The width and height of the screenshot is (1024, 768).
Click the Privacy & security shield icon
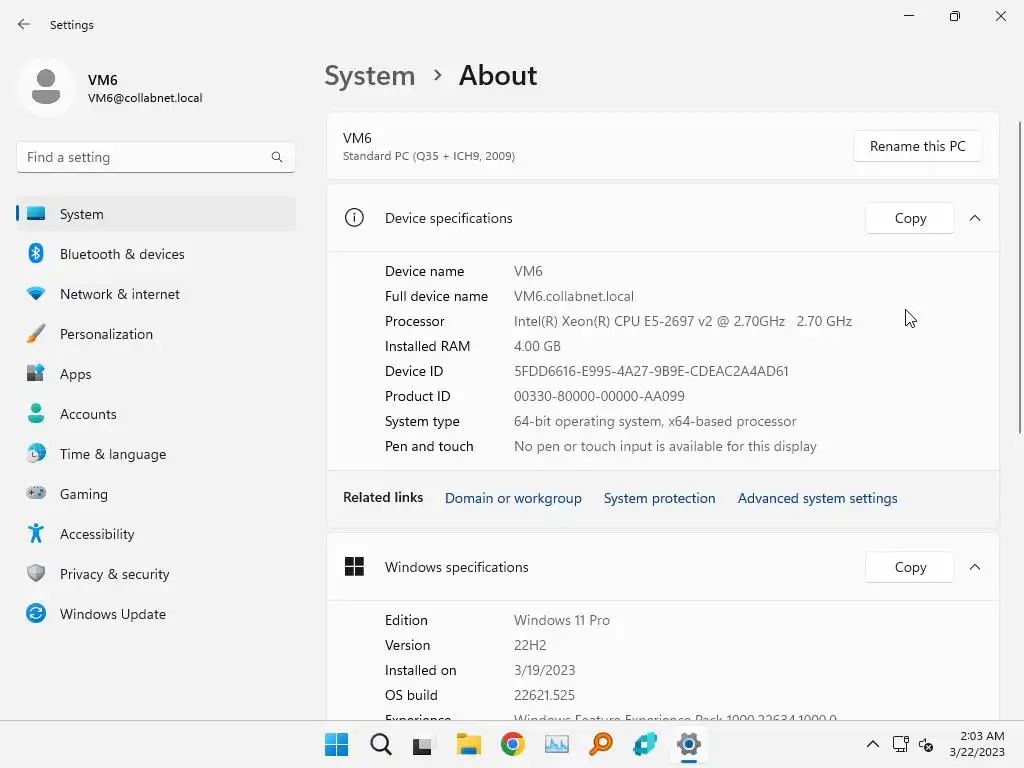(x=36, y=573)
